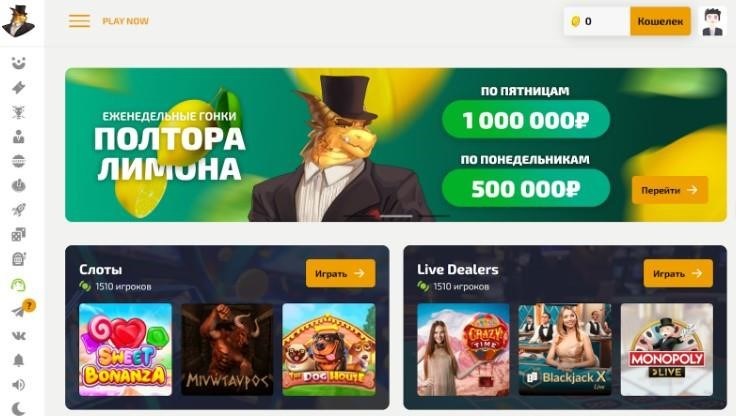Click Играть in the Live Dealers section
The image size is (736, 416).
tap(678, 273)
